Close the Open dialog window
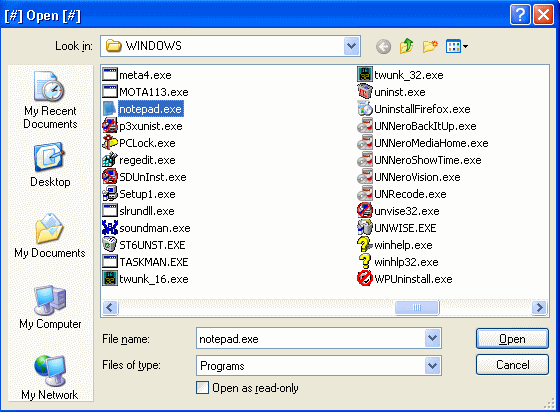Image resolution: width=560 pixels, height=412 pixels. [x=543, y=15]
